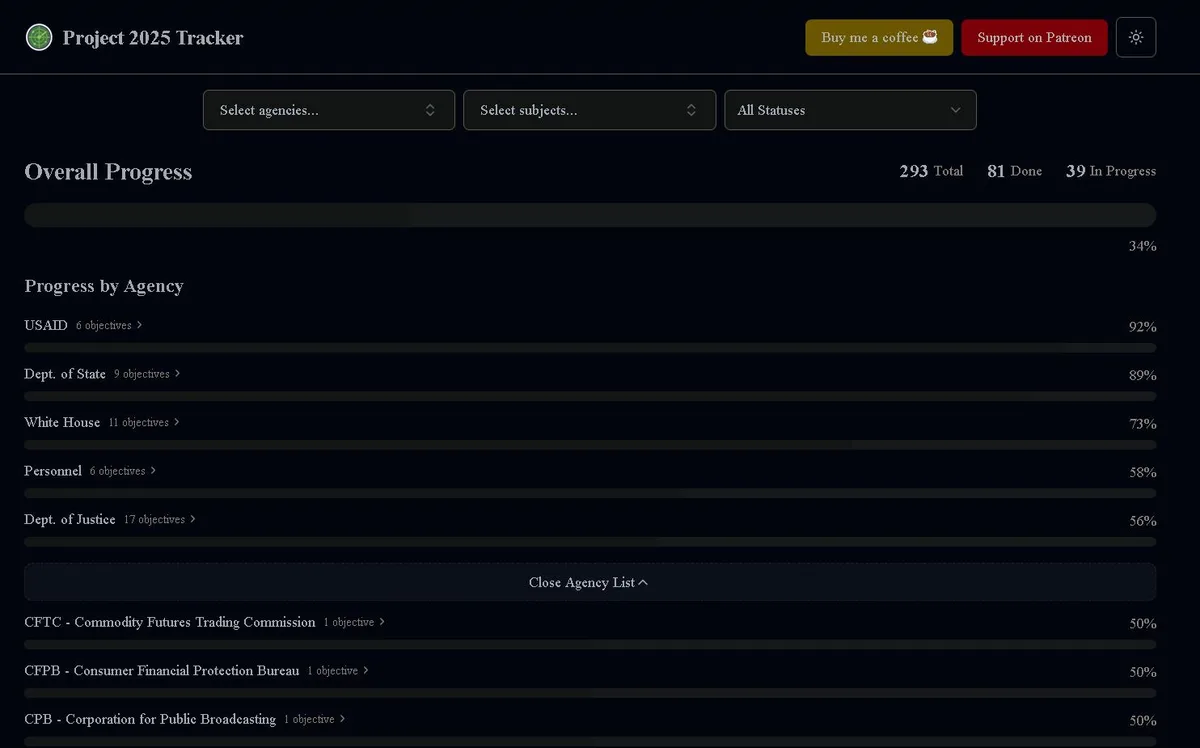Expand Personnel 6 objectives
This screenshot has height=748, width=1200.
[x=123, y=471]
